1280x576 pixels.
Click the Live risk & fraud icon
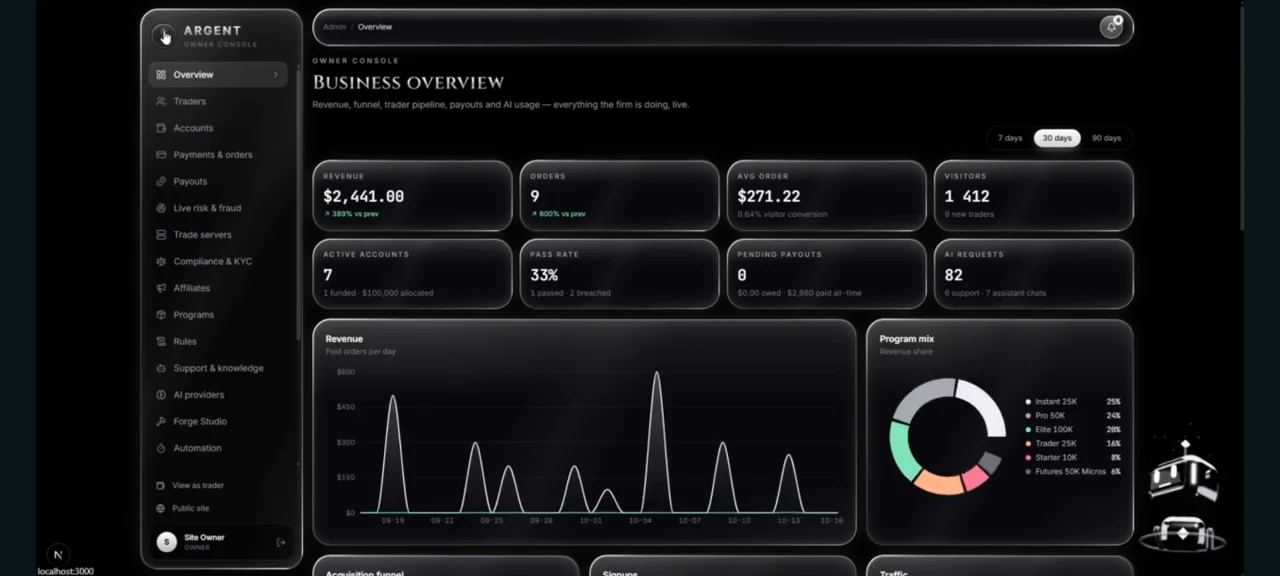[x=161, y=208]
